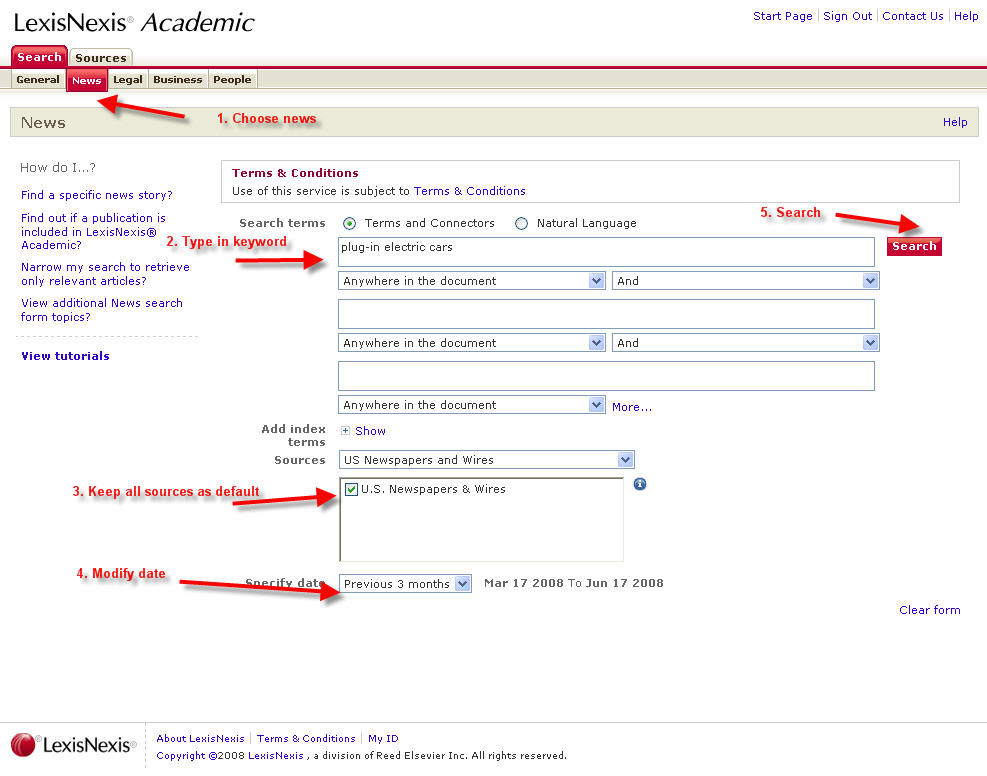Expand the US Newspapers and Wires sources dropdown
This screenshot has height=776, width=987.
487,460
